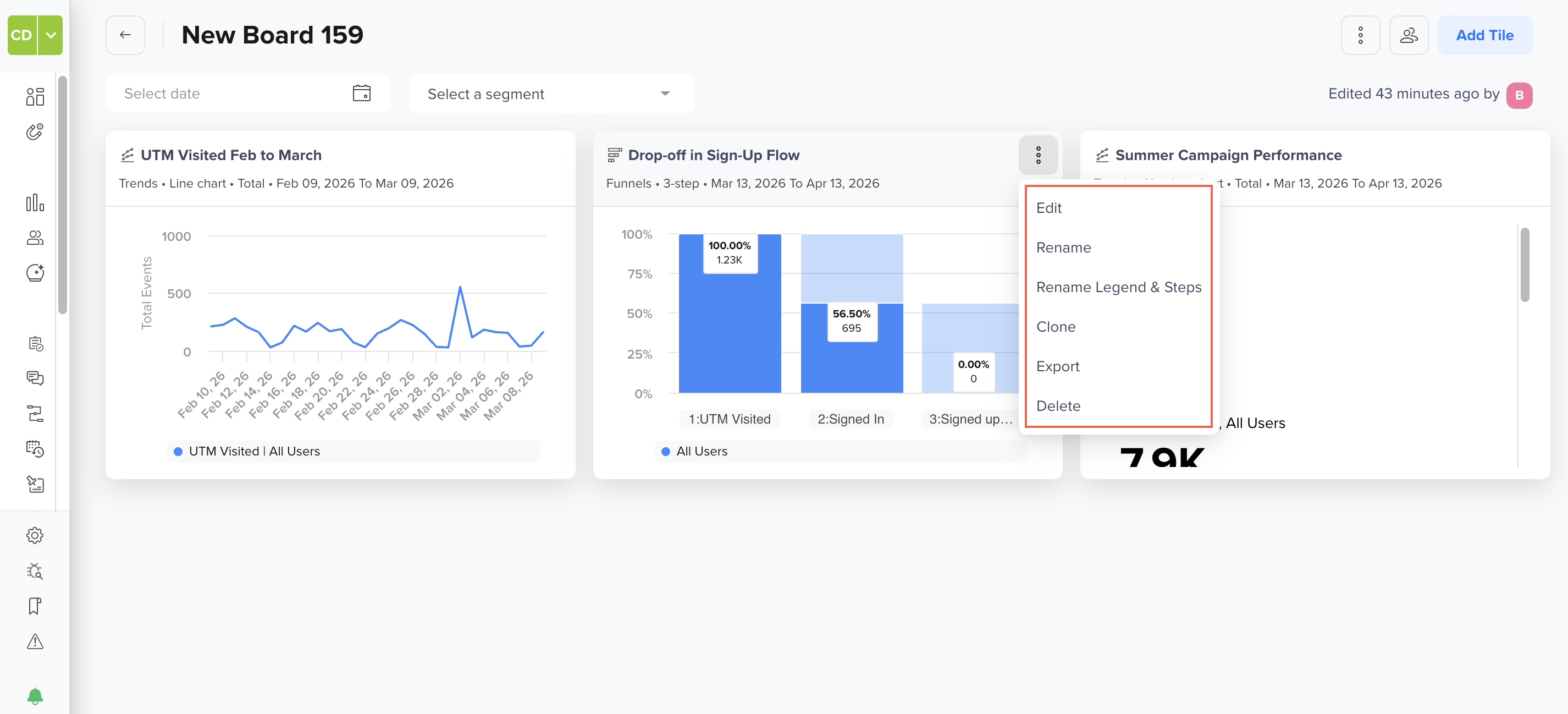Click the Add Tile button

pyautogui.click(x=1484, y=35)
